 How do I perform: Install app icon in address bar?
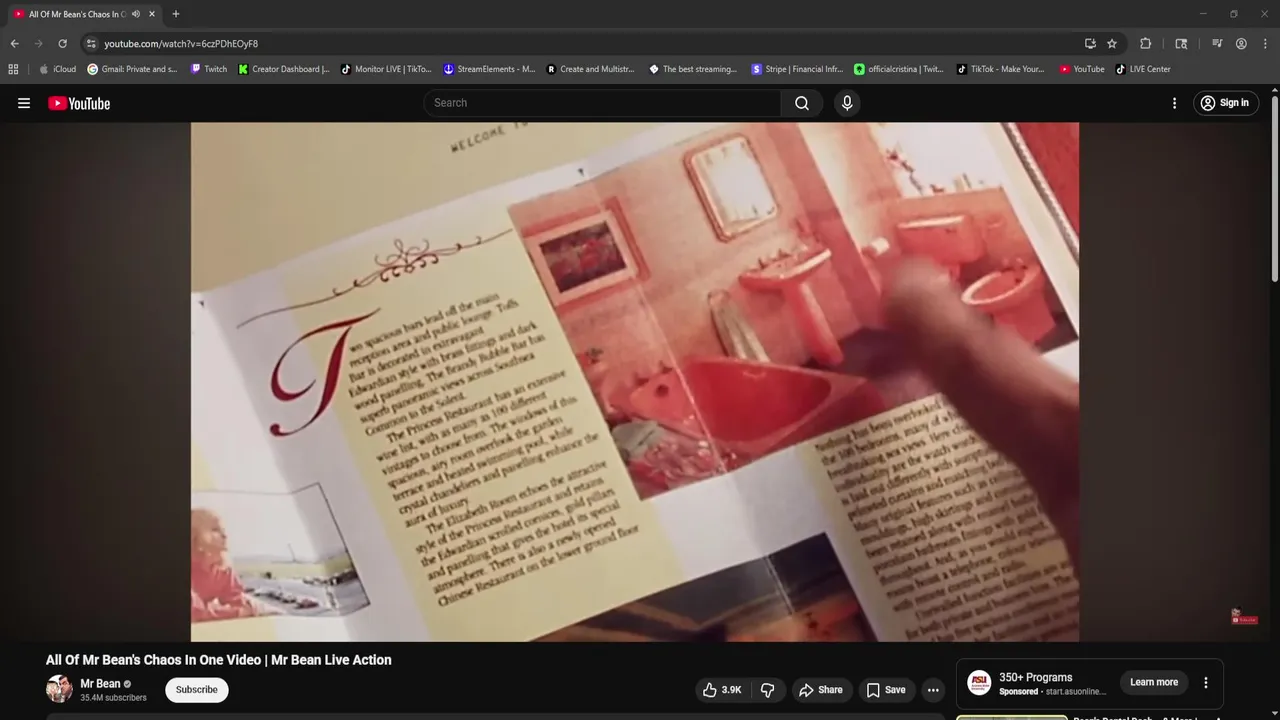[1090, 44]
